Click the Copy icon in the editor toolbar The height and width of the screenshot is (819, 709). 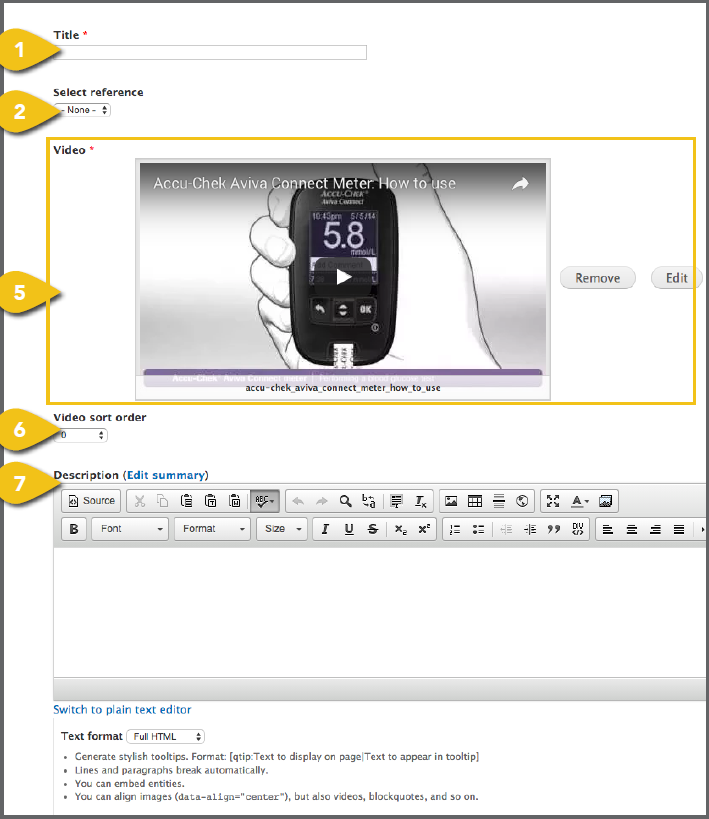point(163,501)
